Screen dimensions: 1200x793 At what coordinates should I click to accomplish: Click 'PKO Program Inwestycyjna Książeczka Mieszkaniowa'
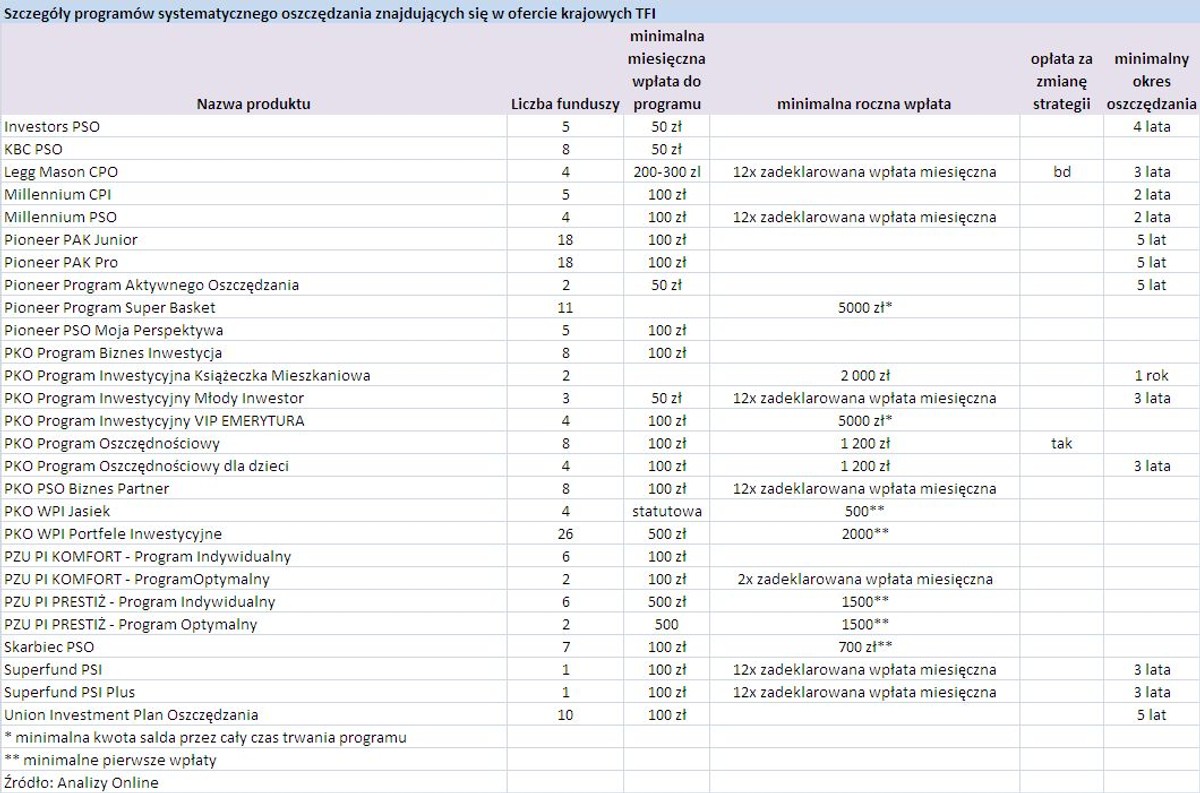pos(187,375)
